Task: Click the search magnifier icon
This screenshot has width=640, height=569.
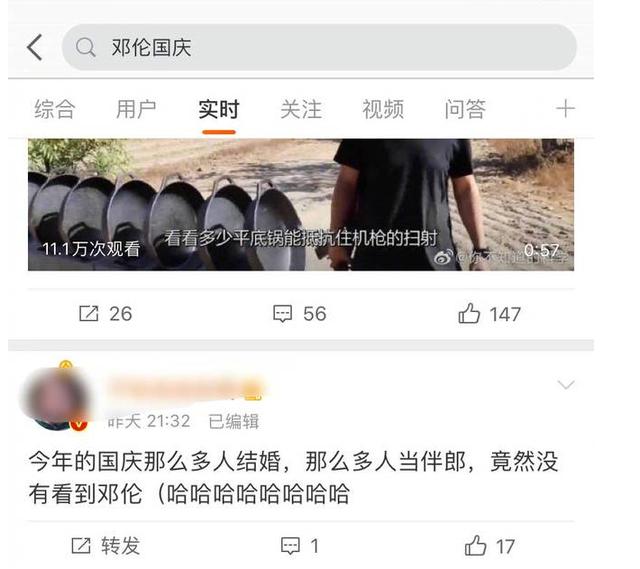Action: tap(85, 47)
